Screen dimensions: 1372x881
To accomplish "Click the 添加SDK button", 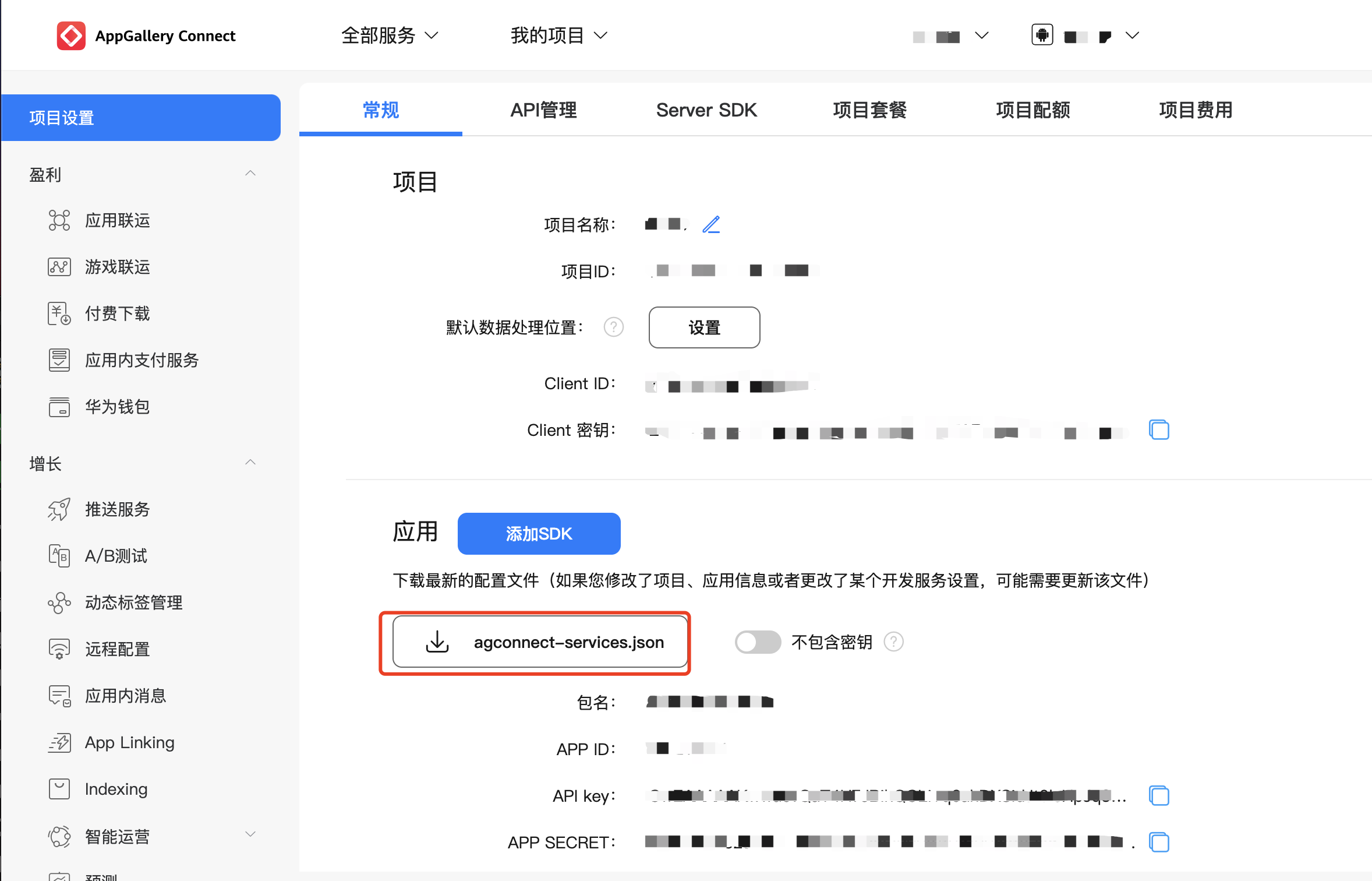I will [x=539, y=533].
